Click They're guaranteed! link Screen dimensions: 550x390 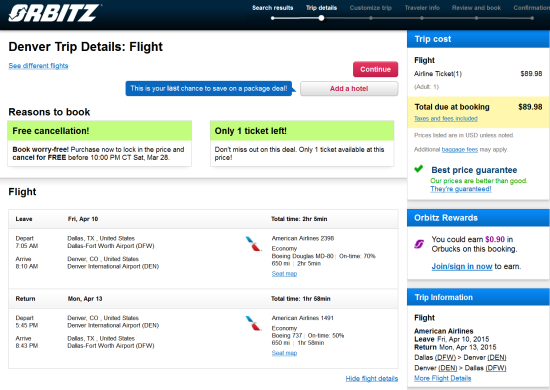(461, 189)
